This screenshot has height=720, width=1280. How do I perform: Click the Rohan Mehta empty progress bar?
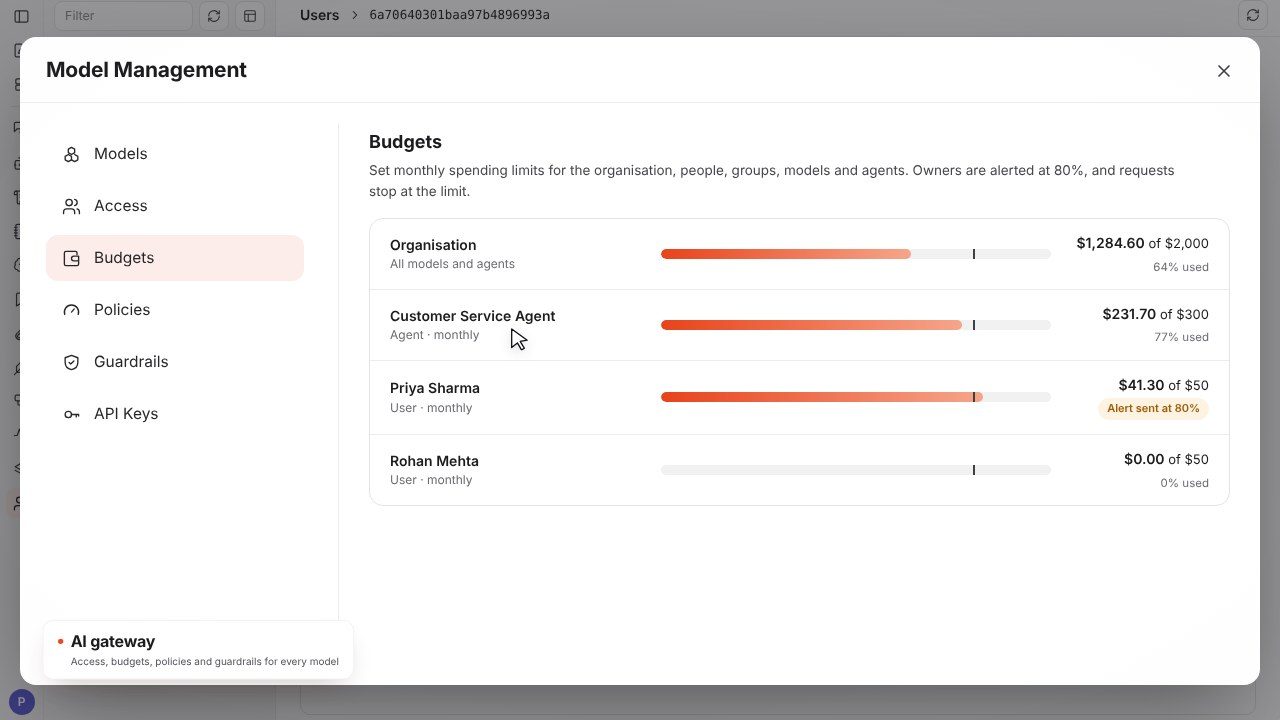tap(855, 470)
